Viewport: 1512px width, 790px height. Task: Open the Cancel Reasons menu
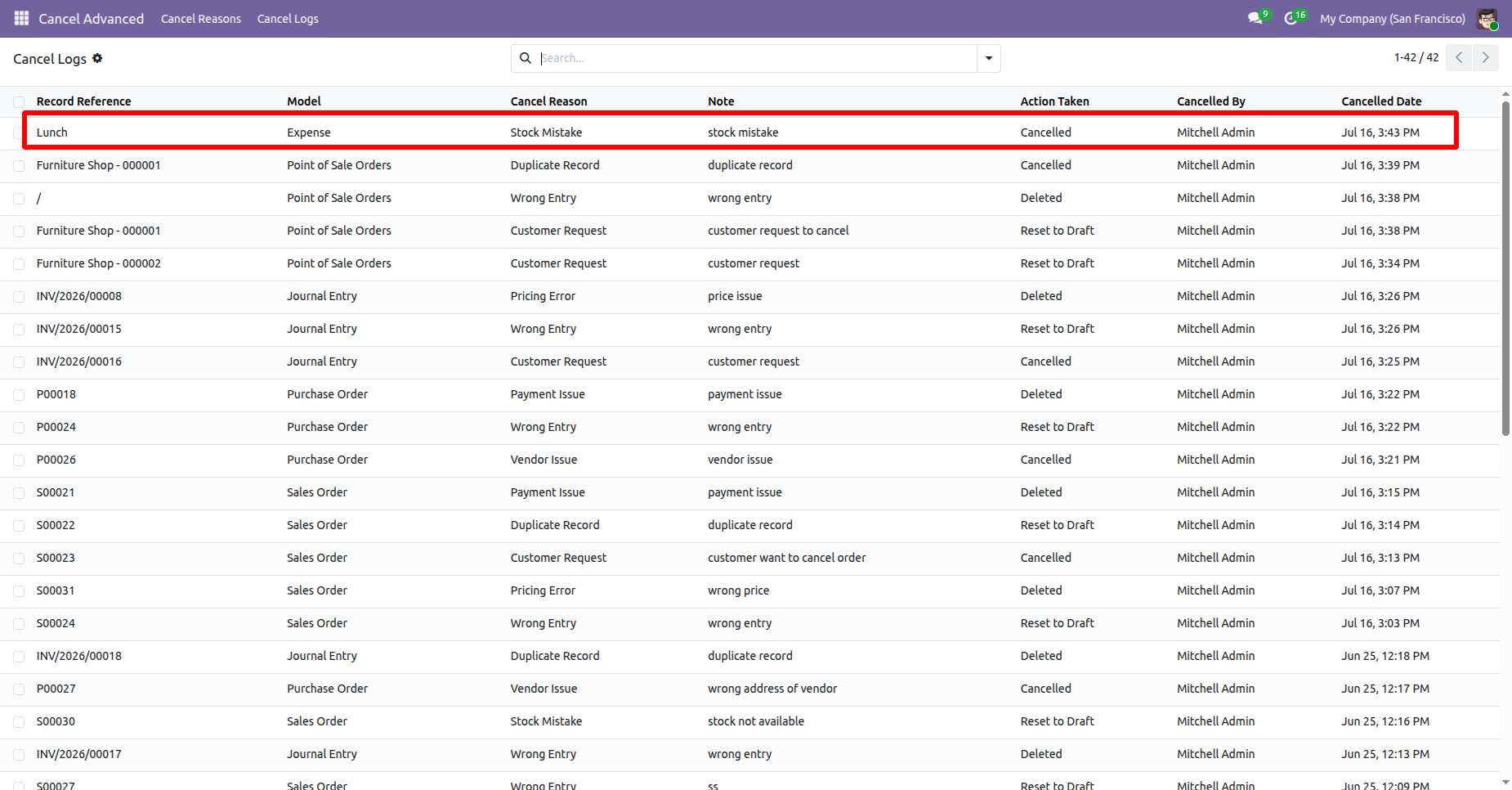point(201,19)
